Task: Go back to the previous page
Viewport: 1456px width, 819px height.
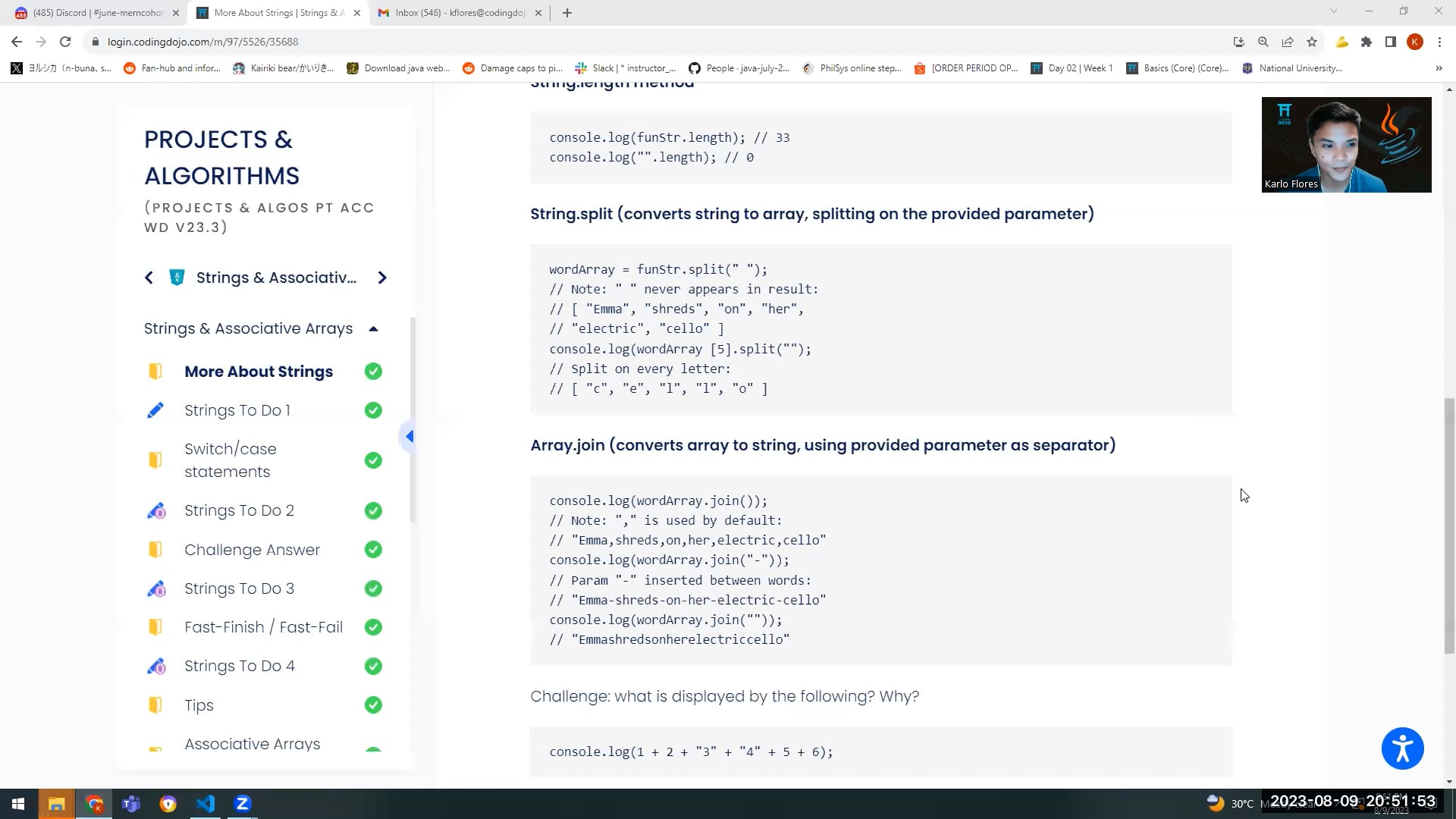Action: coord(17,42)
